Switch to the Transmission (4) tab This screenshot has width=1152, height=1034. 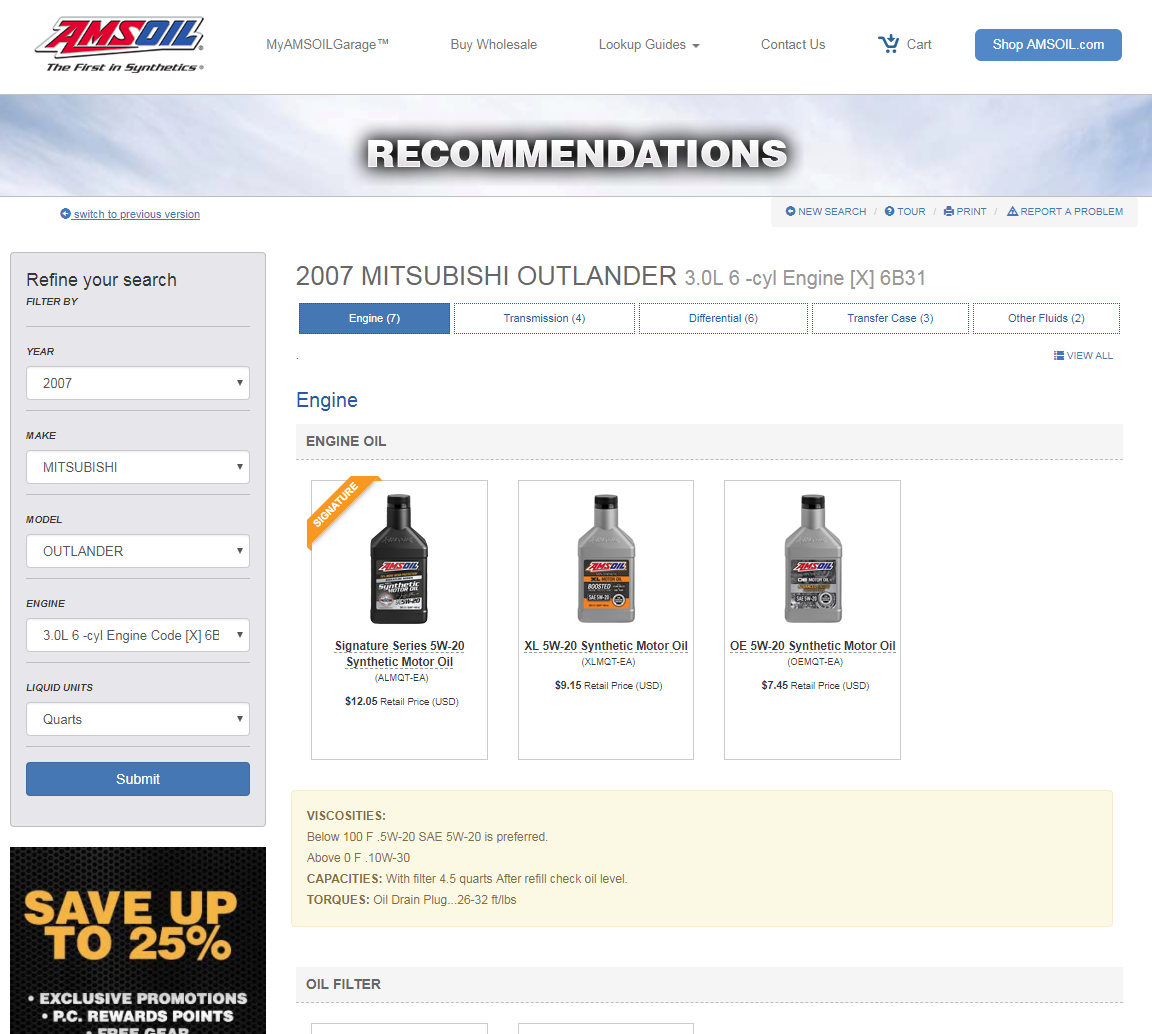[x=544, y=318]
